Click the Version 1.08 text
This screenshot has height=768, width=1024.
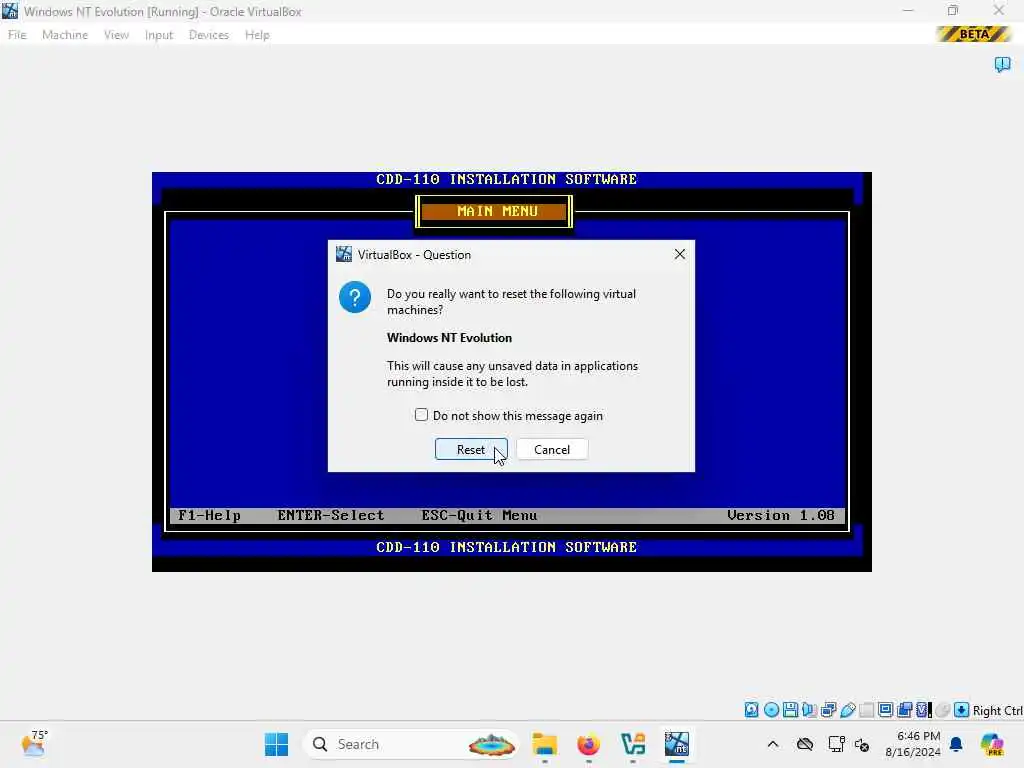pyautogui.click(x=780, y=515)
